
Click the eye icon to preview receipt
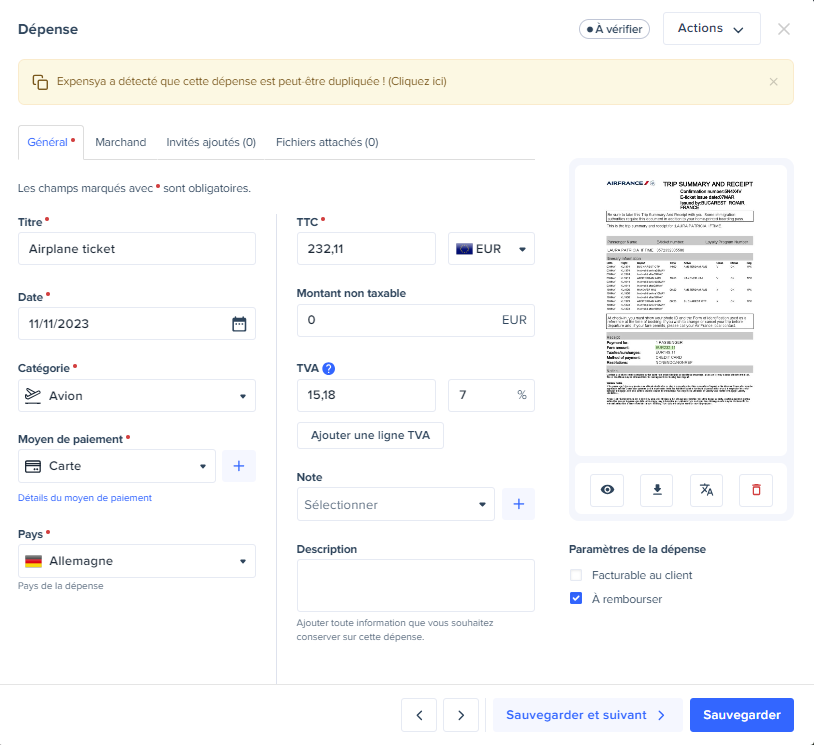[x=607, y=489]
